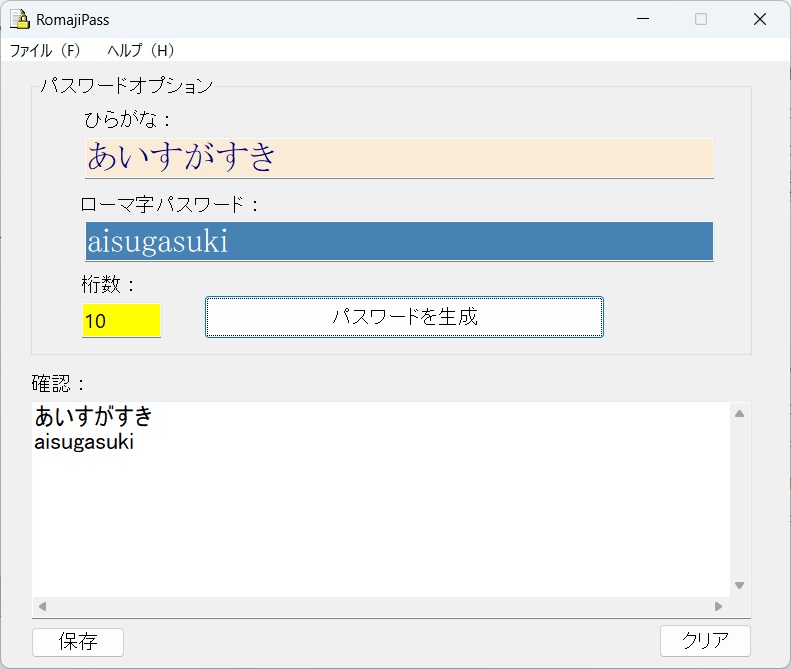Open the ファイル (F) menu
This screenshot has width=791, height=669.
click(44, 50)
